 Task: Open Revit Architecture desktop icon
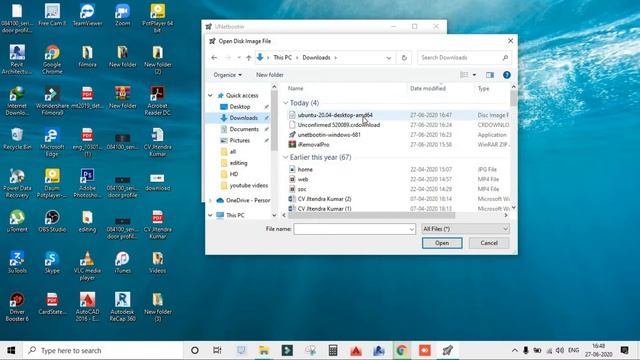pyautogui.click(x=17, y=59)
